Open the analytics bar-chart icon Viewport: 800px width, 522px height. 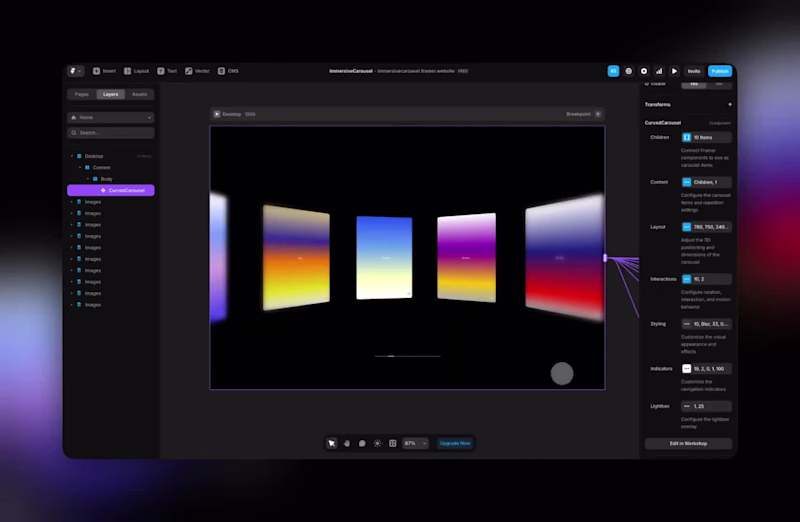pos(659,71)
